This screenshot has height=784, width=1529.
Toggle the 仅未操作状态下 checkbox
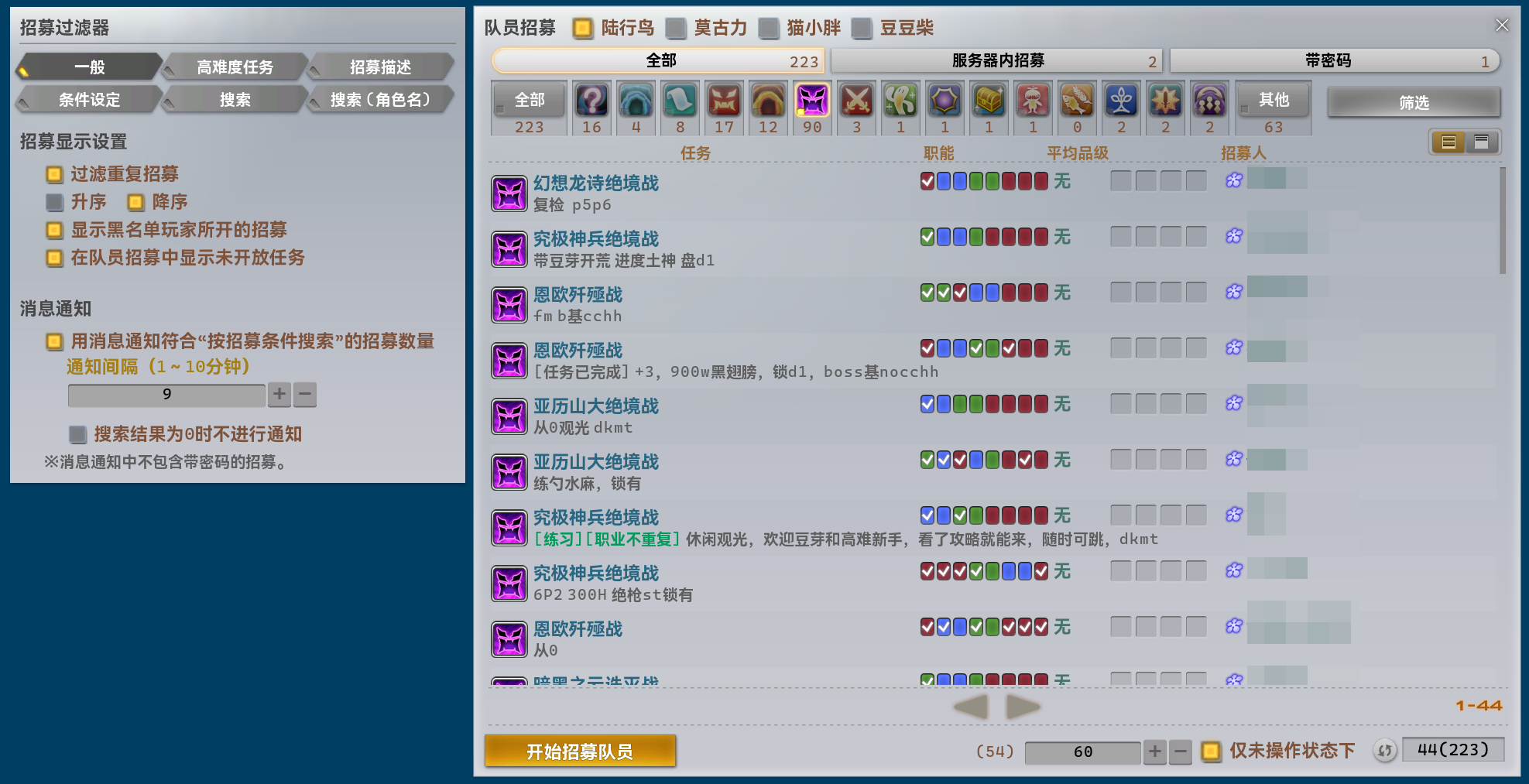[1211, 751]
